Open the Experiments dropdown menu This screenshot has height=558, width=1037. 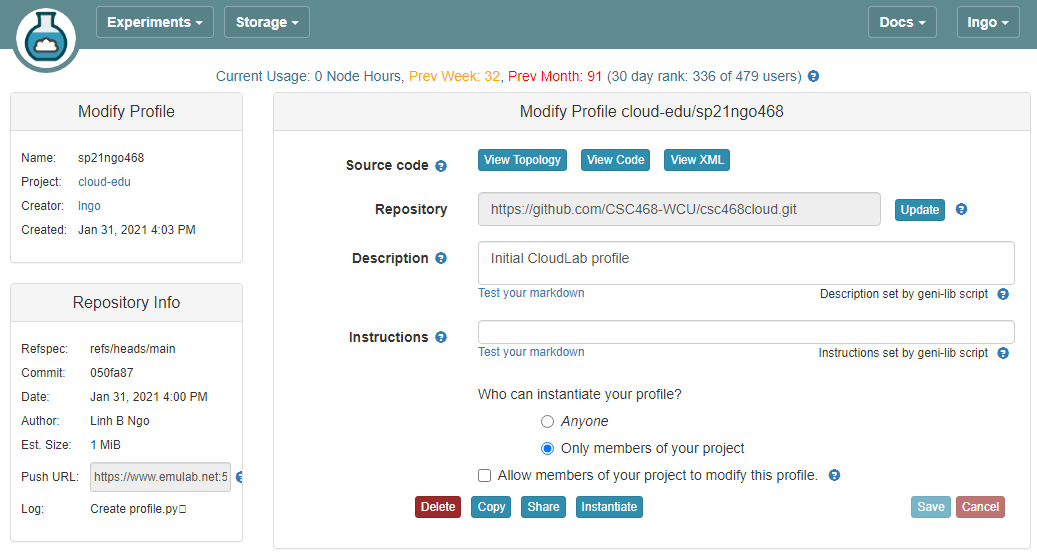(x=155, y=22)
